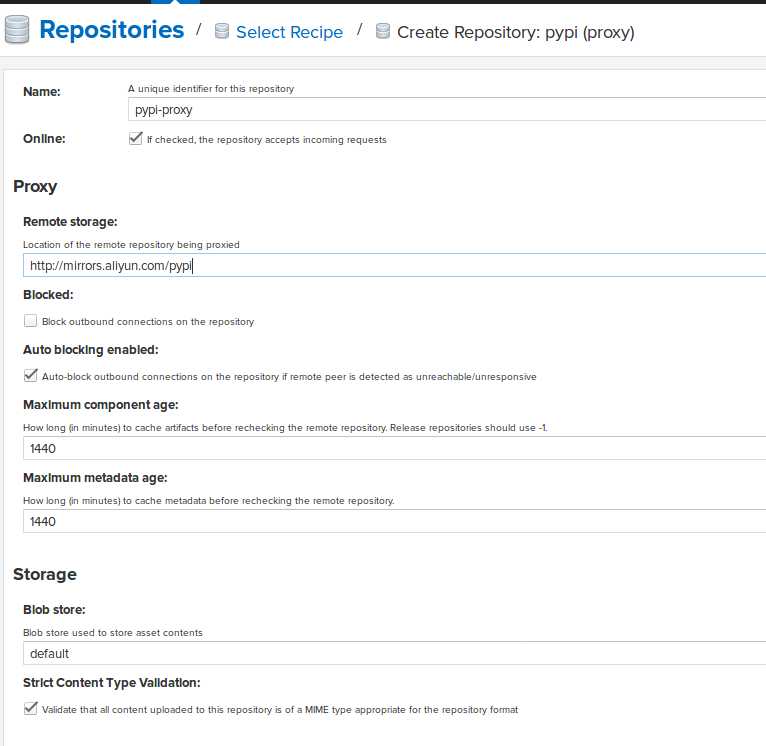Uncheck the Online checkbox
Screen dimensions: 766x746
pyautogui.click(x=136, y=139)
